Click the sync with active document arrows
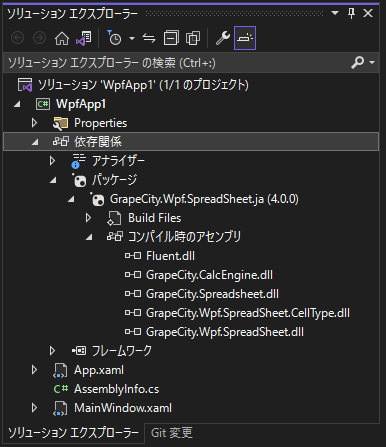Image resolution: width=386 pixels, height=447 pixels. (149, 38)
